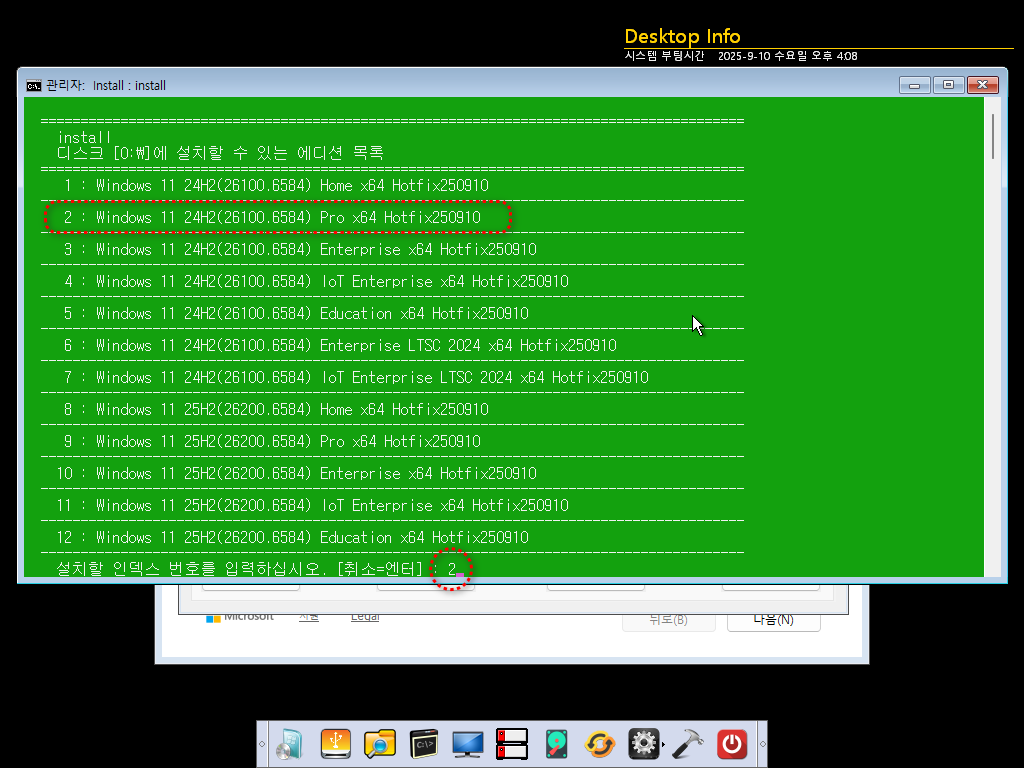This screenshot has width=1024, height=768.
Task: Click the console window's title bar icon
Action: [x=33, y=86]
